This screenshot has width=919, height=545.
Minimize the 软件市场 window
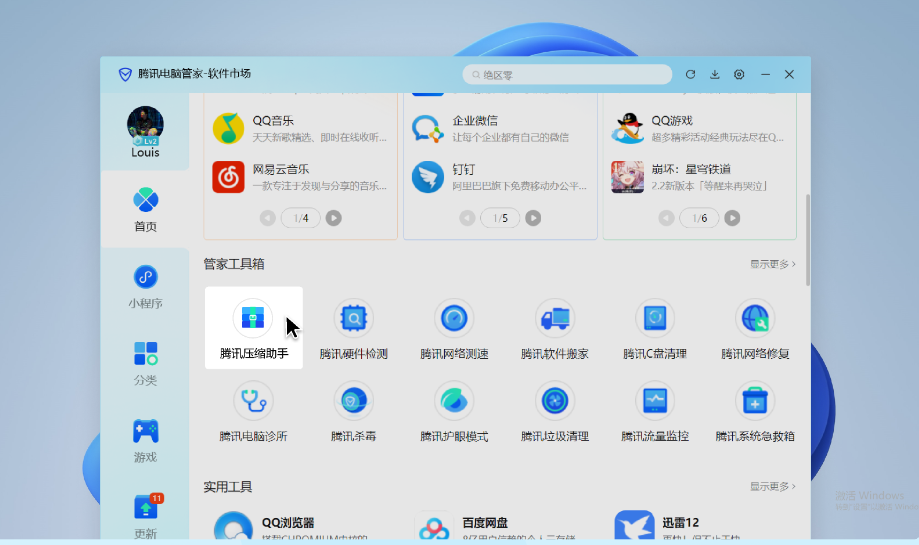(765, 74)
